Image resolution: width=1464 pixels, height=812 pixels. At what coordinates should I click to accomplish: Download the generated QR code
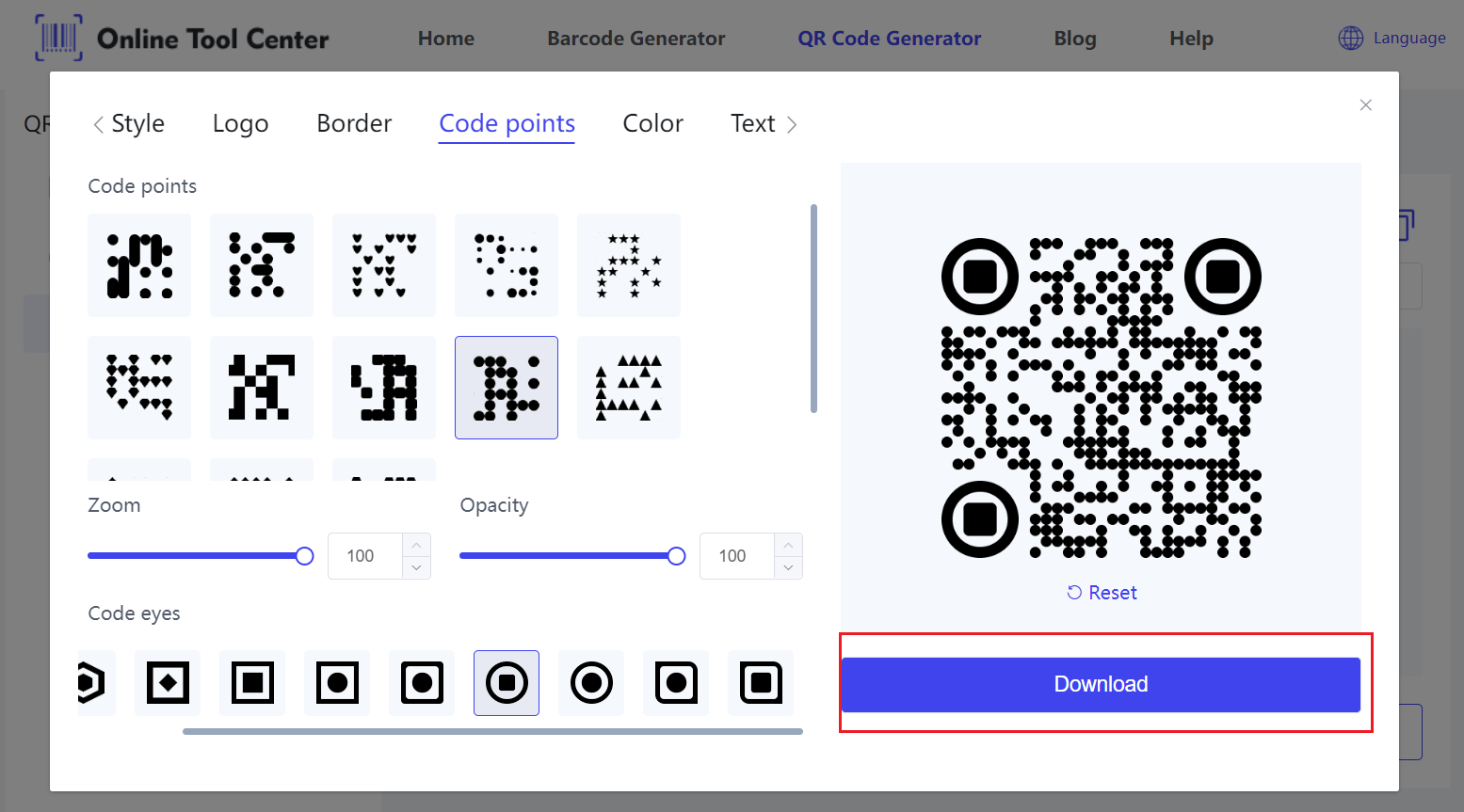point(1101,684)
